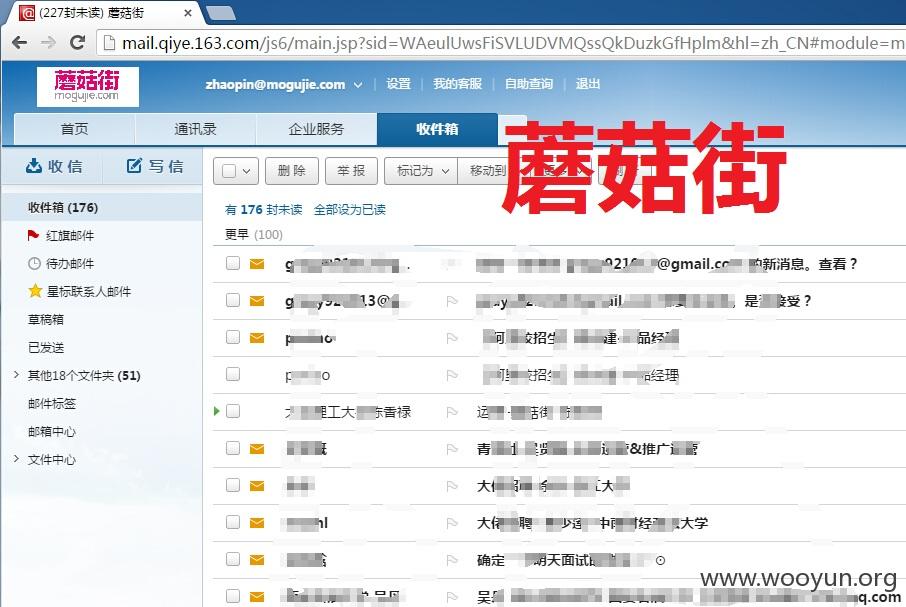Open 待办邮件 pending mail folder
906x607 pixels.
coord(70,263)
